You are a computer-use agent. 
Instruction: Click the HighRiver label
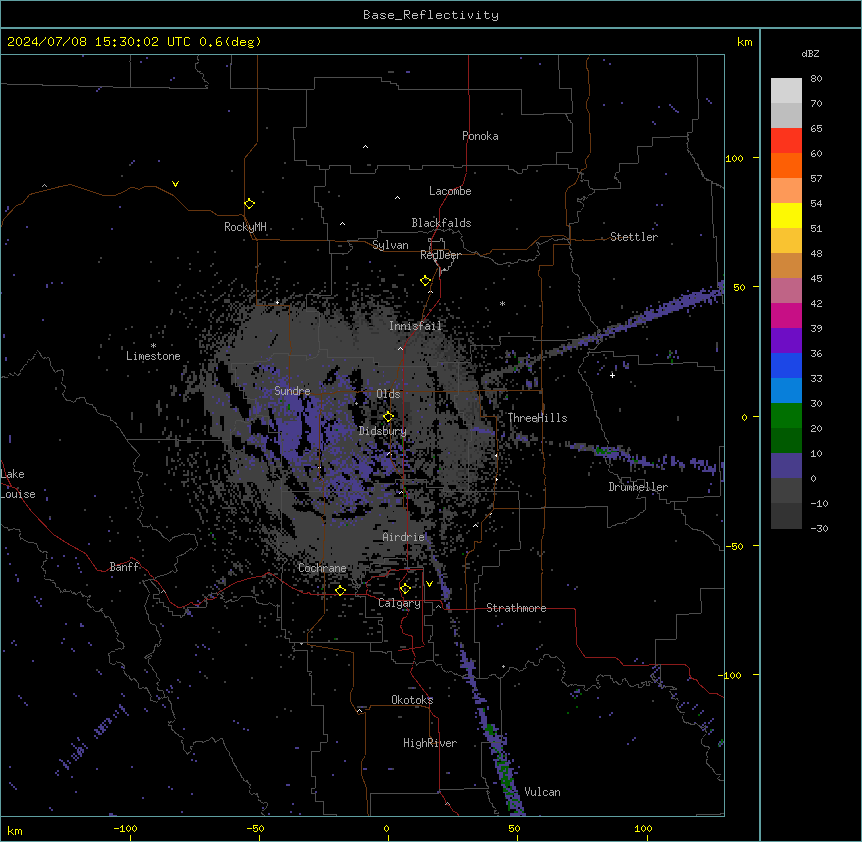[430, 743]
